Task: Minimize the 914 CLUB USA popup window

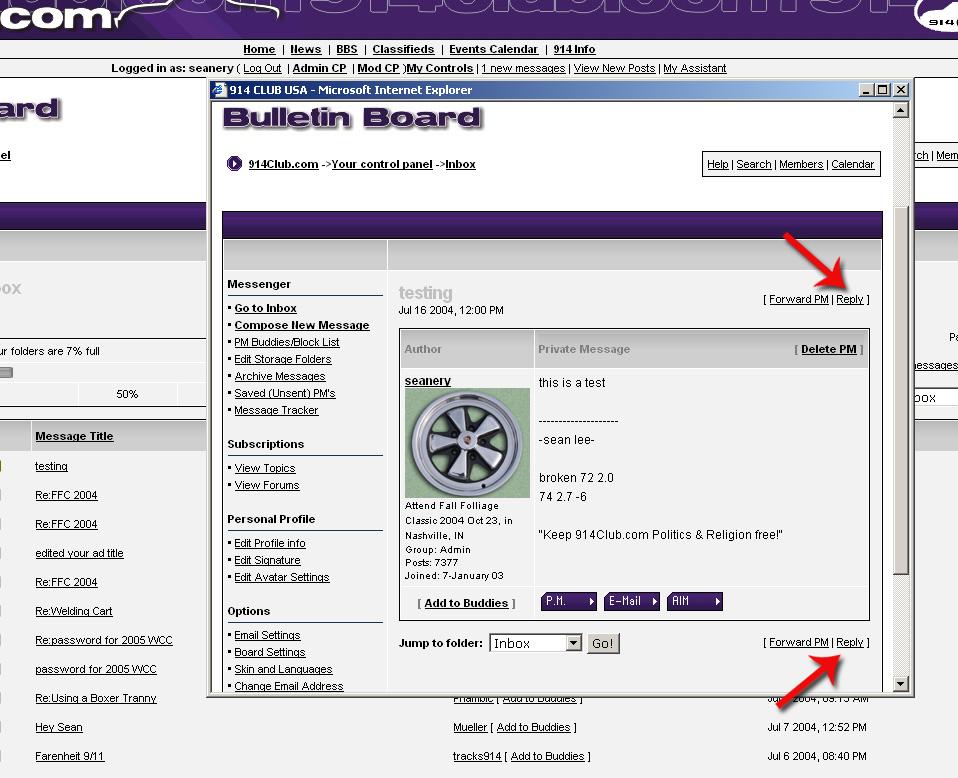Action: click(x=866, y=90)
